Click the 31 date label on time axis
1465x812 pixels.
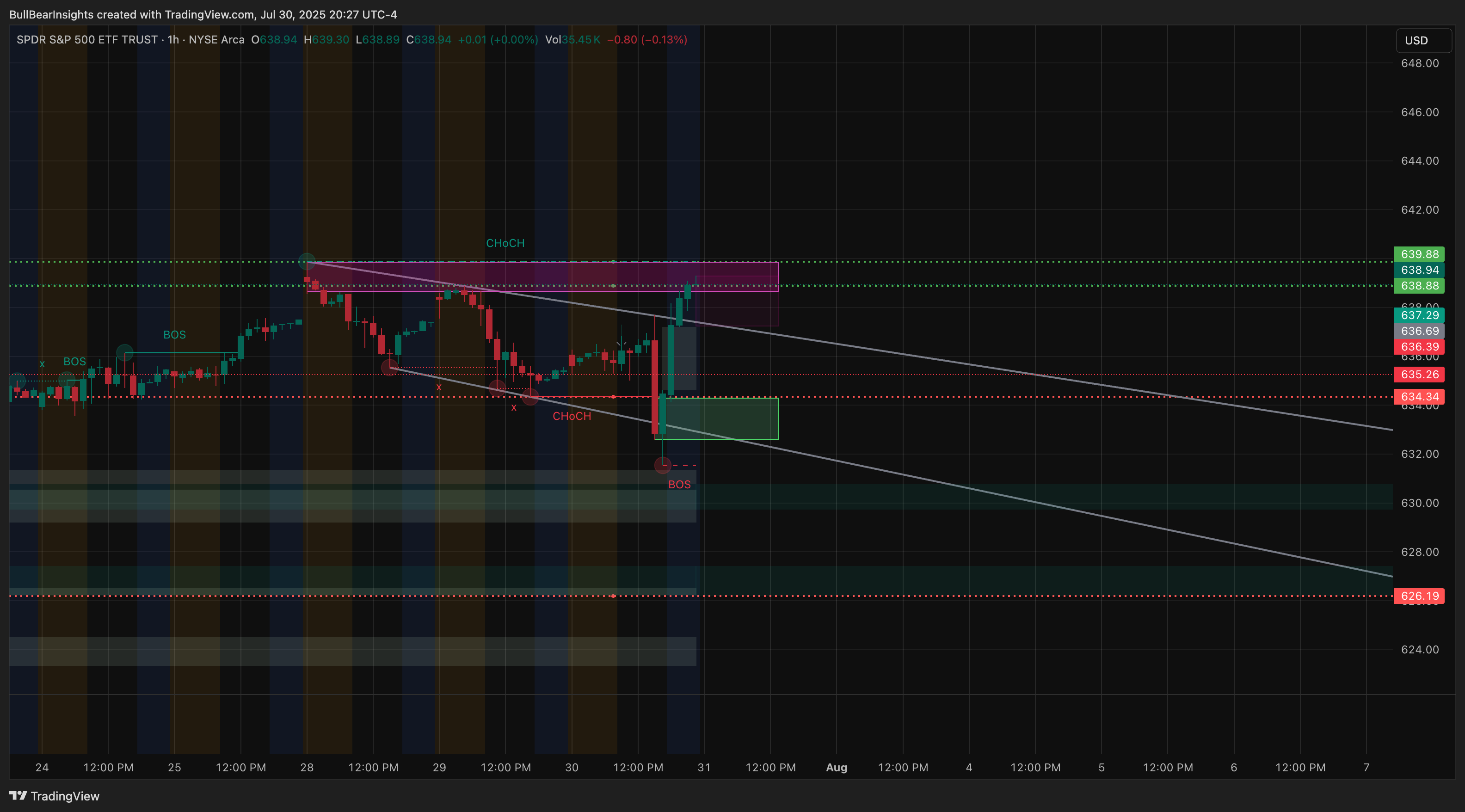coord(704,767)
